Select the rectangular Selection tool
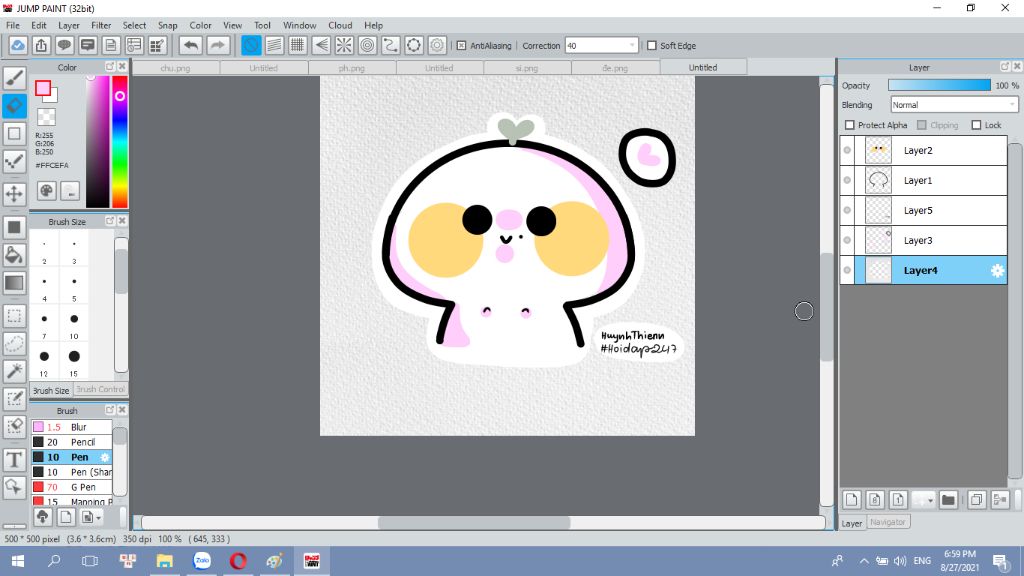The image size is (1024, 576). click(x=14, y=316)
